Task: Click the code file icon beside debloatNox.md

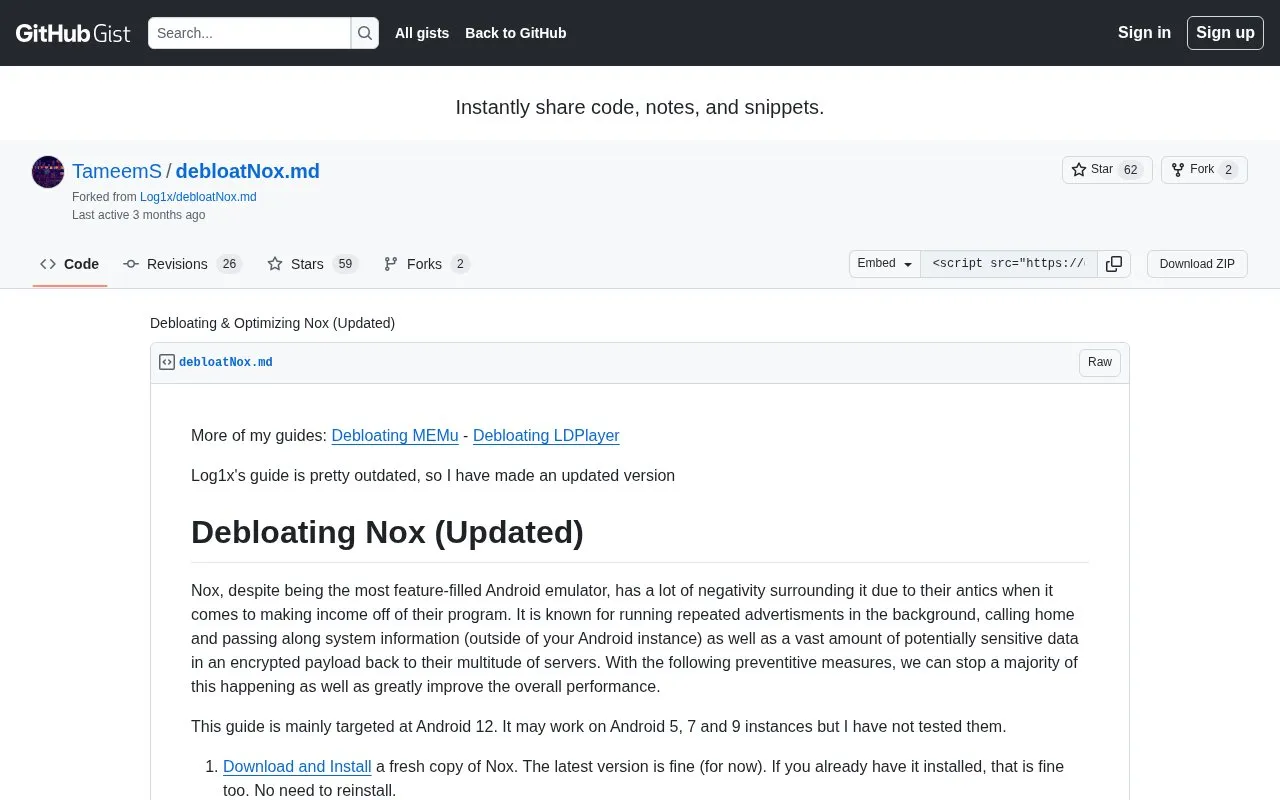Action: 167,362
